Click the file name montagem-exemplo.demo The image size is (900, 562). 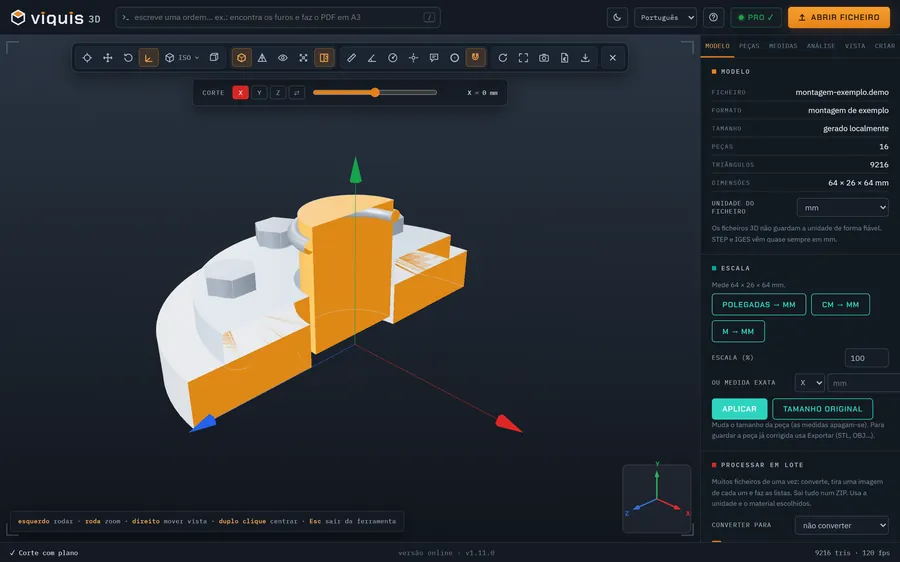841,92
